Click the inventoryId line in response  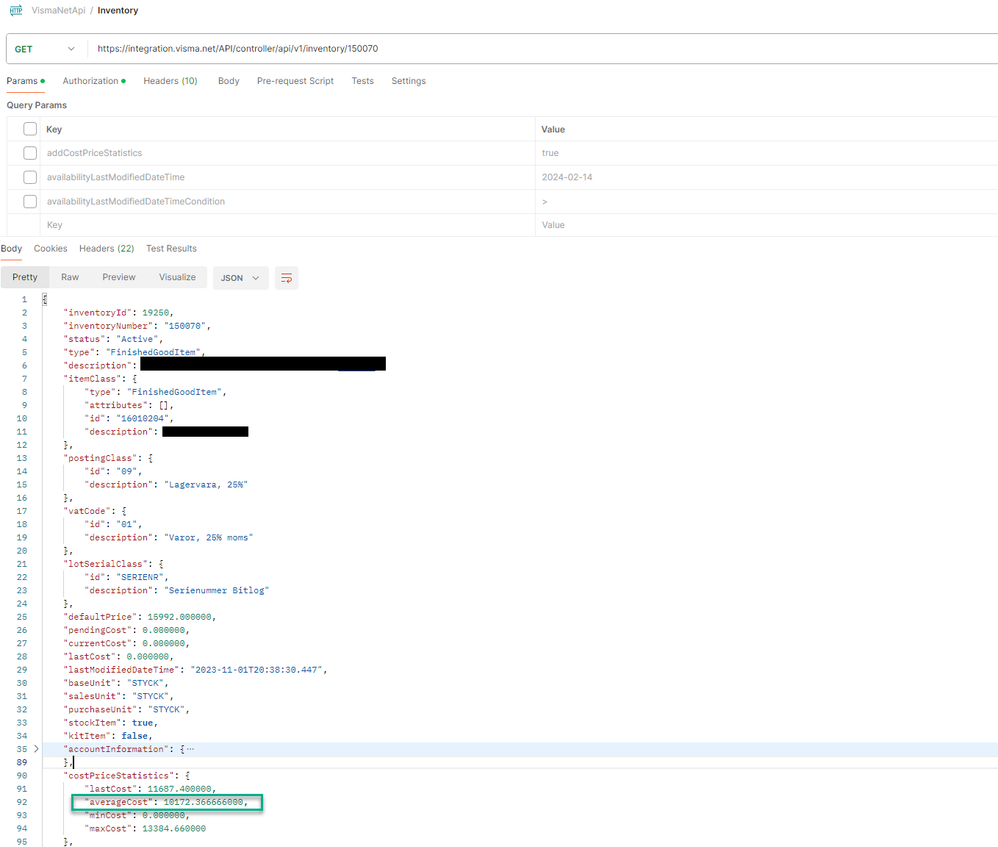[118, 312]
